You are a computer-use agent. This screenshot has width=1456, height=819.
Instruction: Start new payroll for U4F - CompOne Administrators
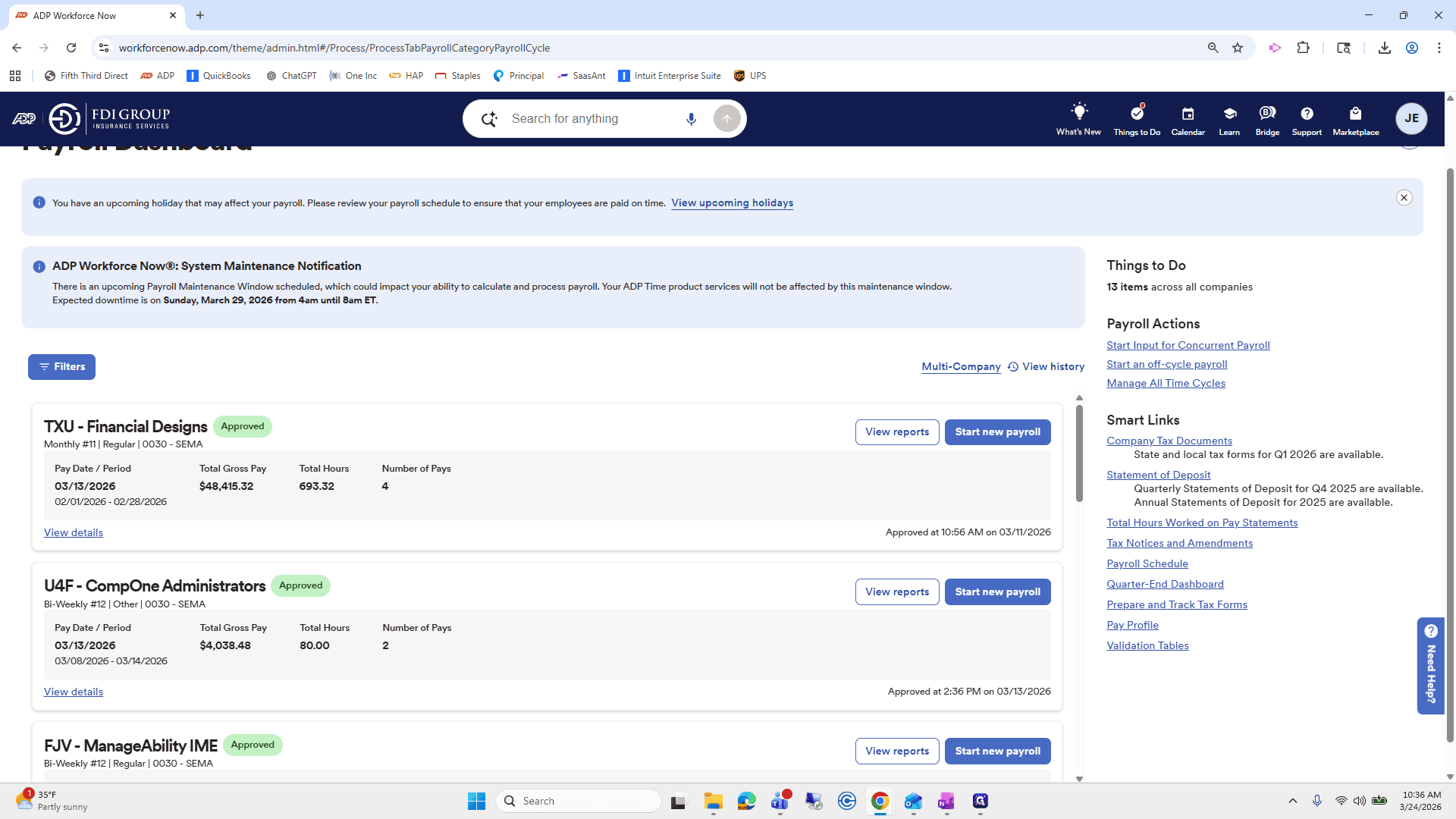click(x=997, y=592)
